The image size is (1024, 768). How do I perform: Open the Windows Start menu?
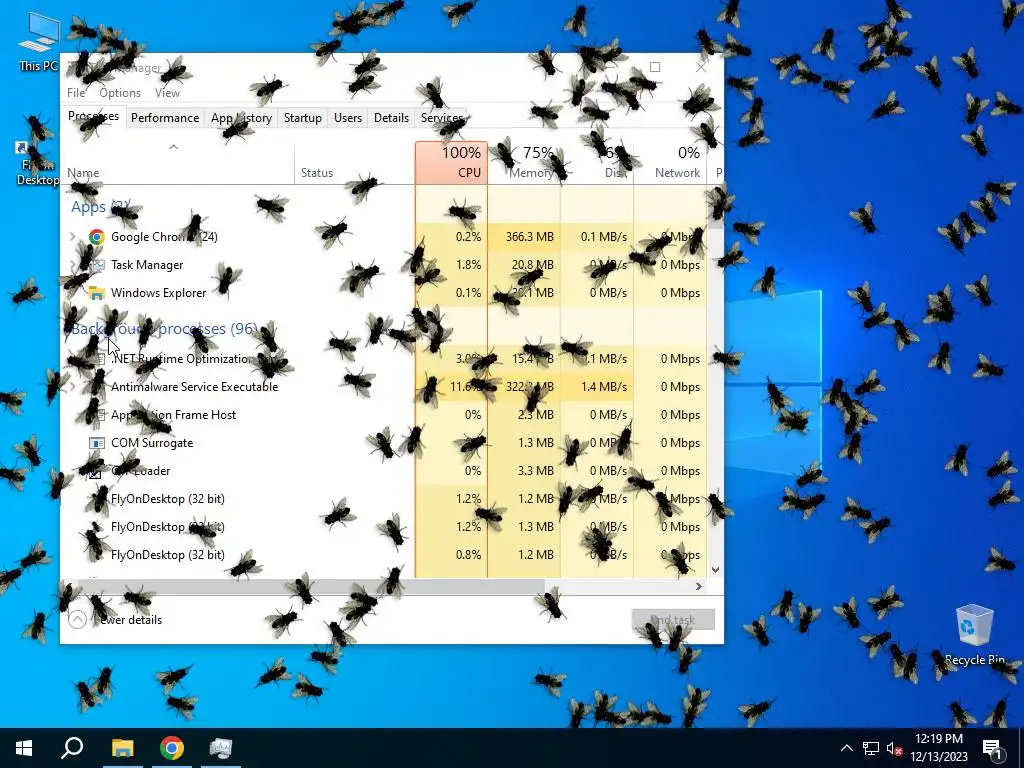tap(24, 748)
